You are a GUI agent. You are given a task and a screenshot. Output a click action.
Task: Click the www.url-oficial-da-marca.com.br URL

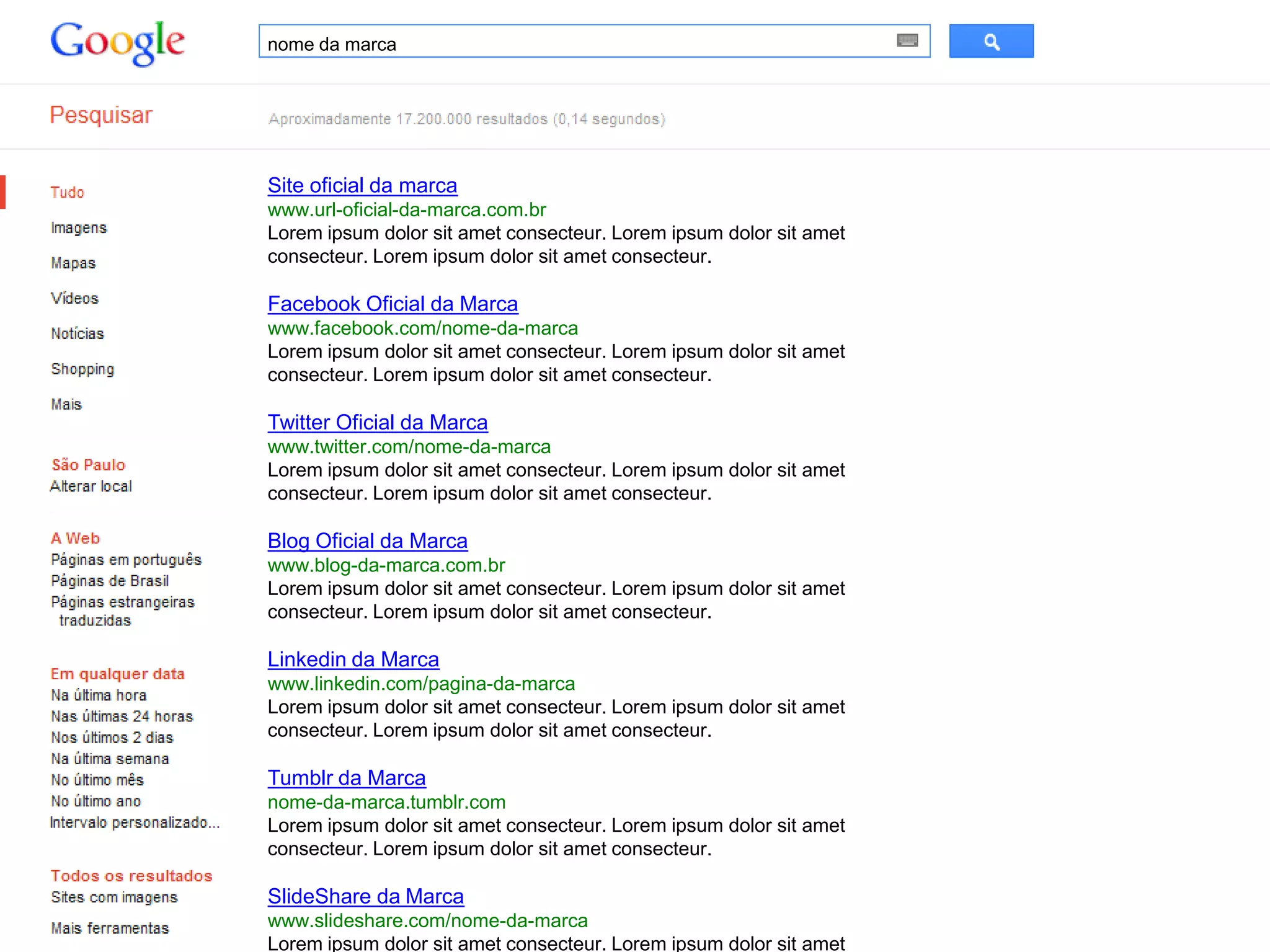[x=407, y=210]
